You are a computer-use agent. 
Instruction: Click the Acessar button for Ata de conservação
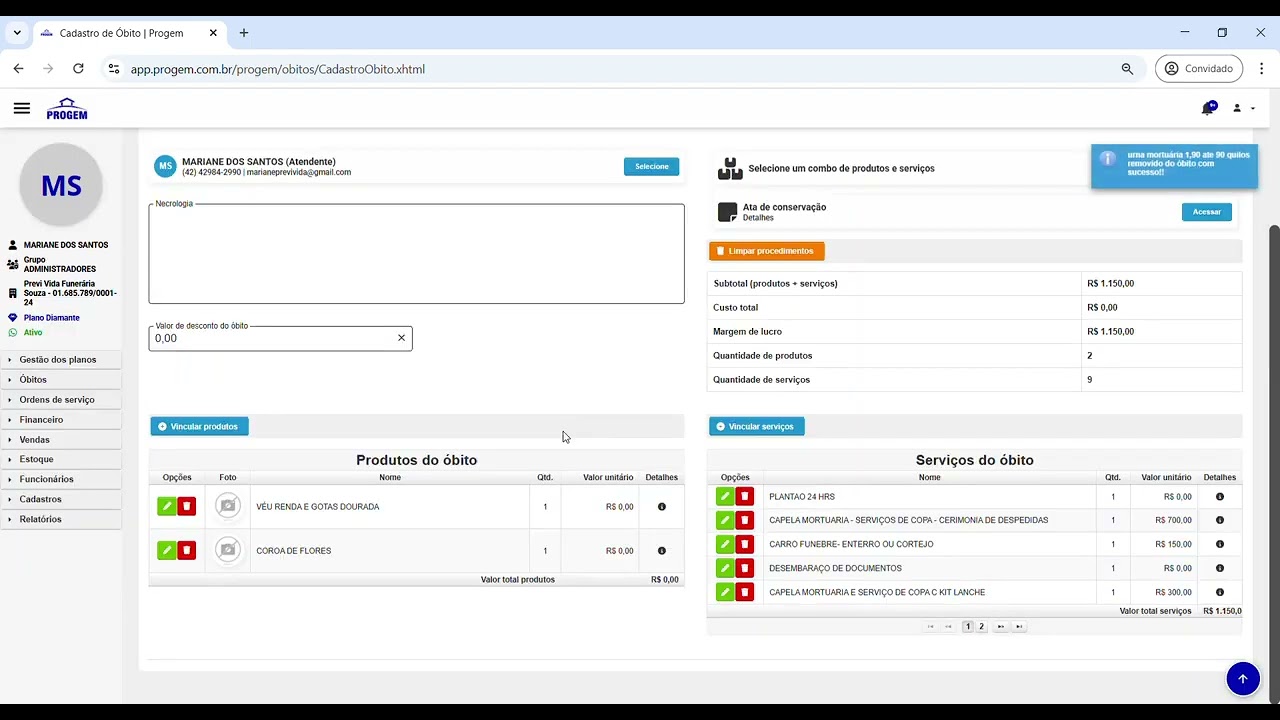(1207, 212)
